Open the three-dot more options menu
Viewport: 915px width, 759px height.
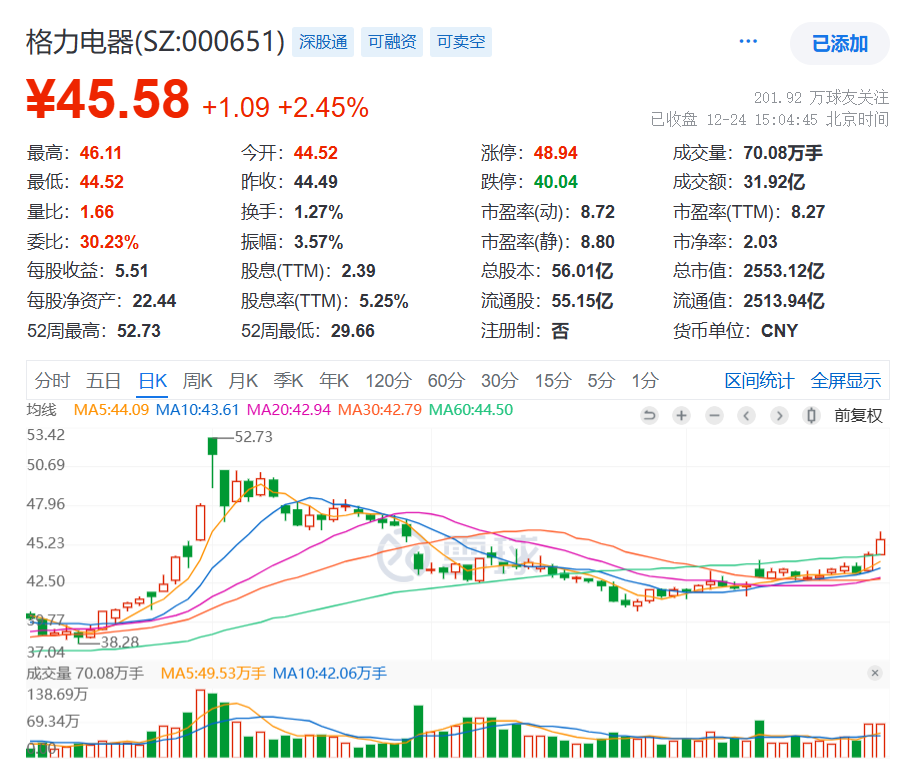(x=748, y=41)
